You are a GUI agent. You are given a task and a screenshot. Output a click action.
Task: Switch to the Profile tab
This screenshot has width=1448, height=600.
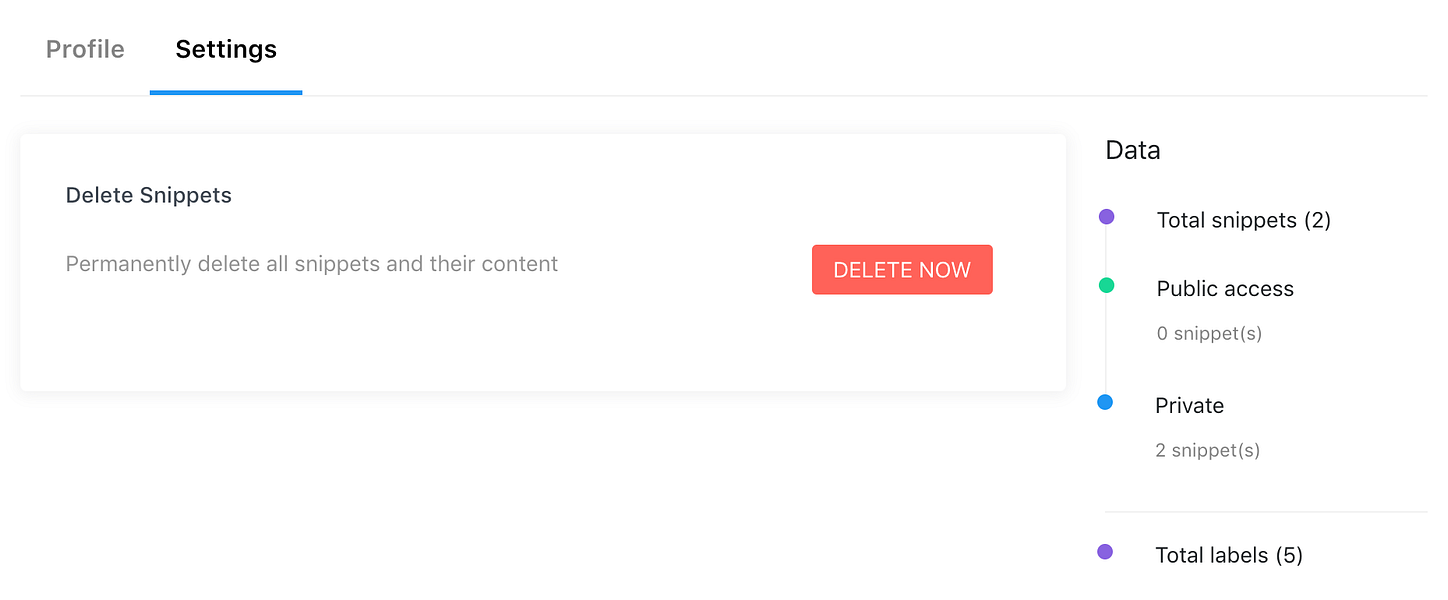tap(85, 49)
